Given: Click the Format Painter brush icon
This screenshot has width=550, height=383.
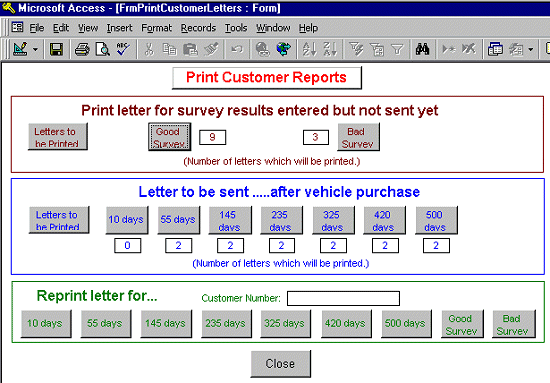Looking at the screenshot, I should (211, 49).
